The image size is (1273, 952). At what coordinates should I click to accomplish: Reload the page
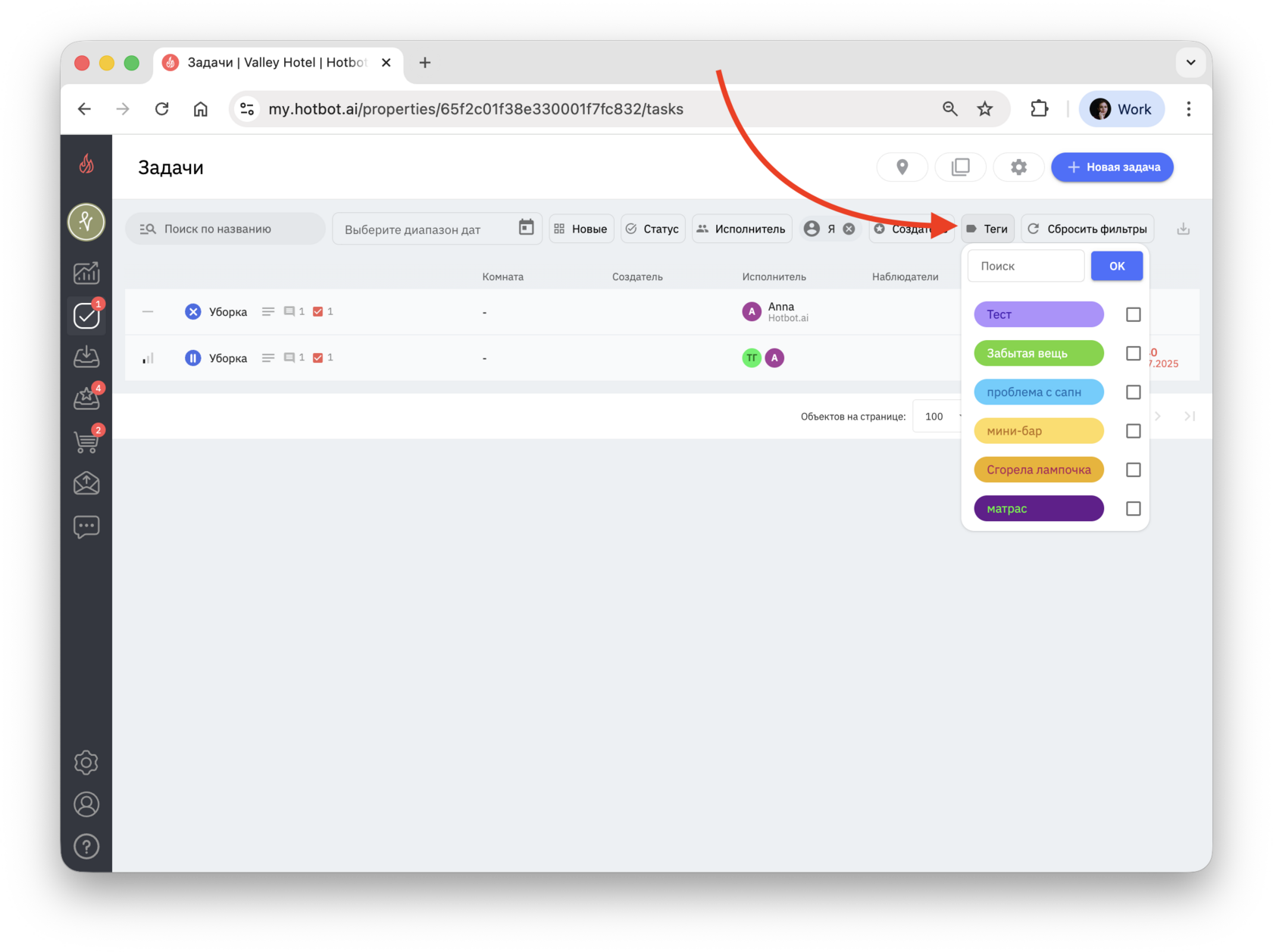(161, 109)
